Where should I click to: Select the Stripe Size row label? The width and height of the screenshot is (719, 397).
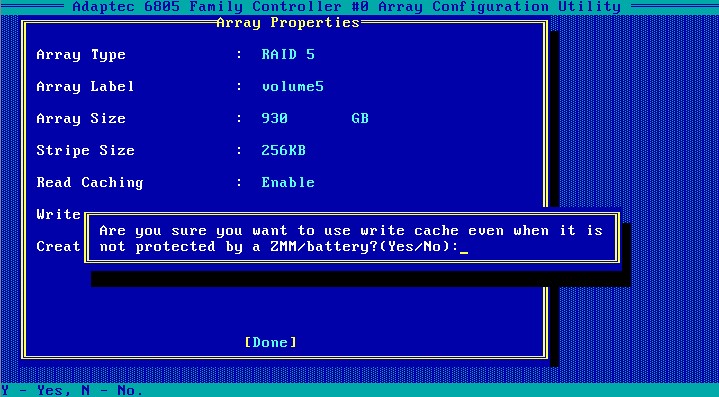coord(85,150)
